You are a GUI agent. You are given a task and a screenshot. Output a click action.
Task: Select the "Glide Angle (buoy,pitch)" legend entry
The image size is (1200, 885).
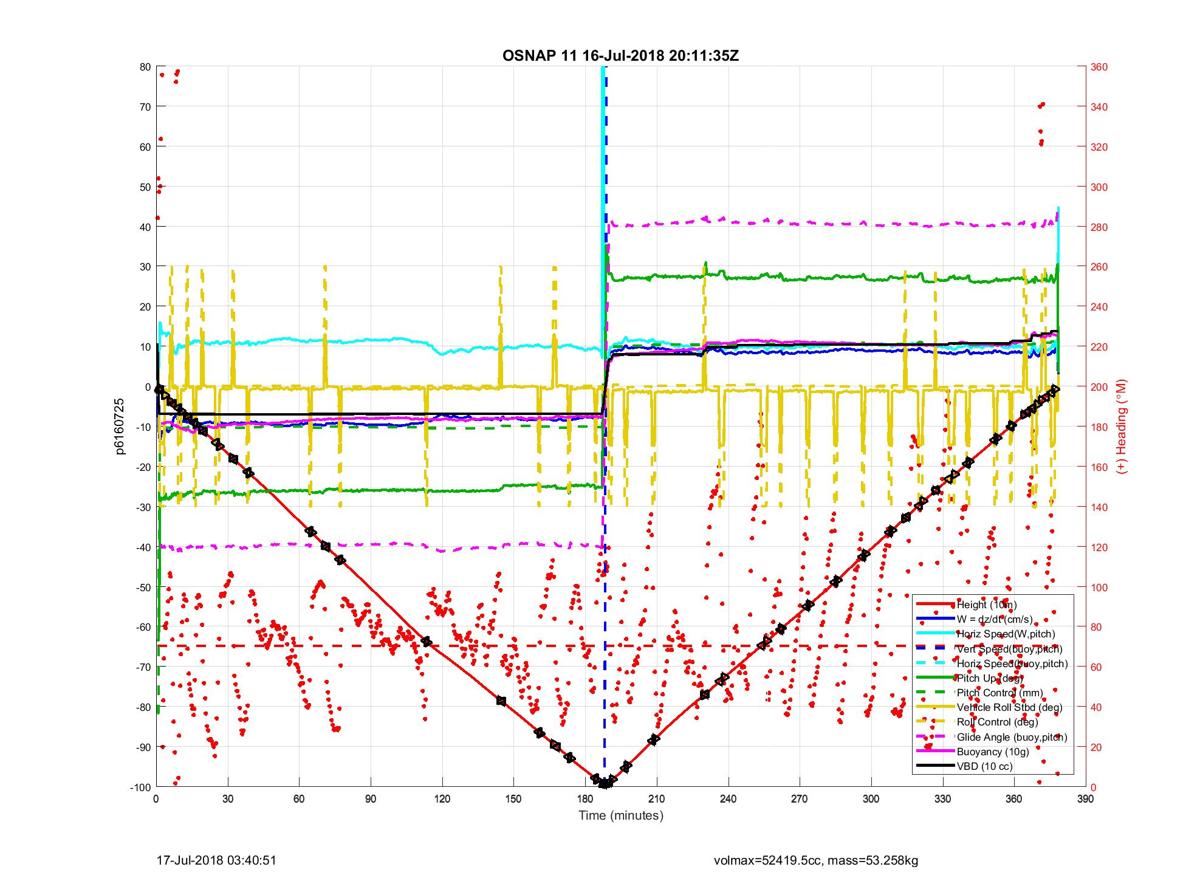click(1011, 736)
